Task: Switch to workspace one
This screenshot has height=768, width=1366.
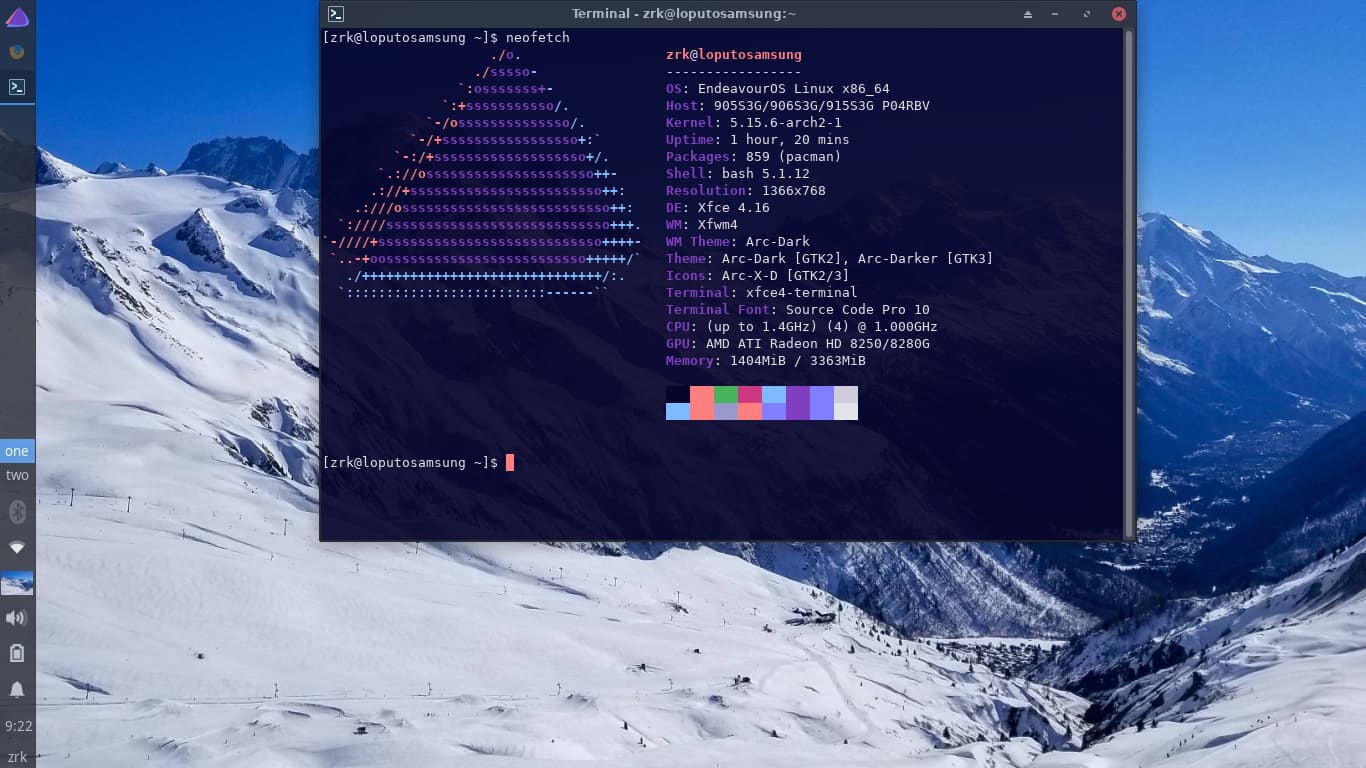Action: 17,451
